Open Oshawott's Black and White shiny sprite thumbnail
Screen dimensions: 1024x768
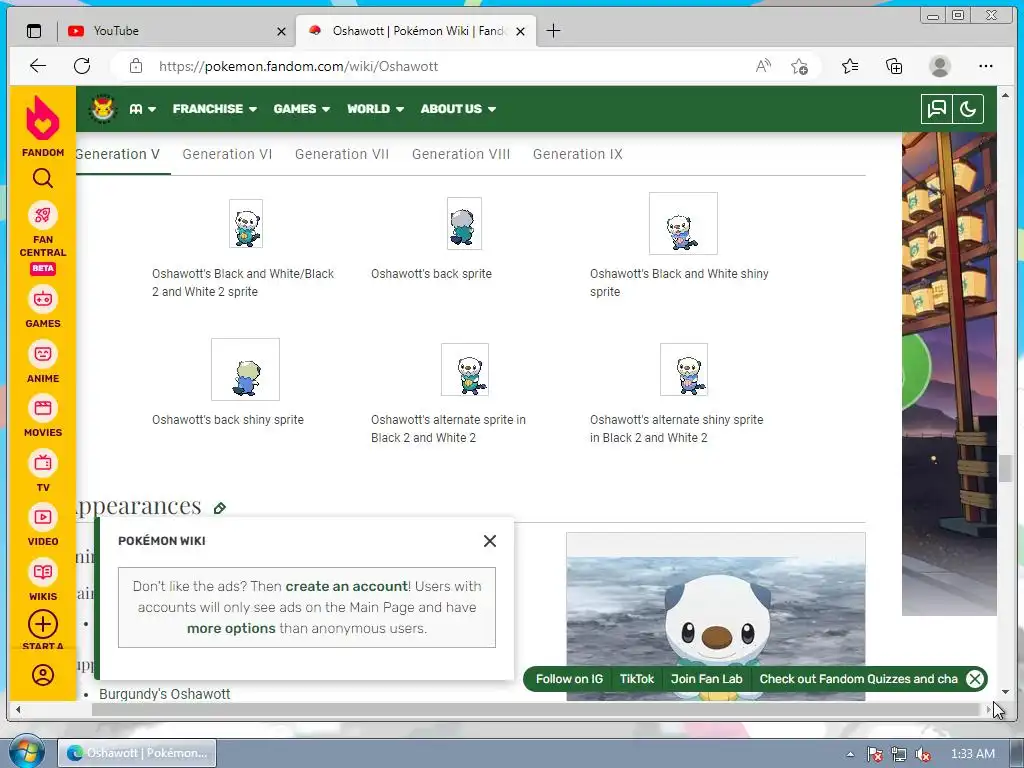point(683,223)
